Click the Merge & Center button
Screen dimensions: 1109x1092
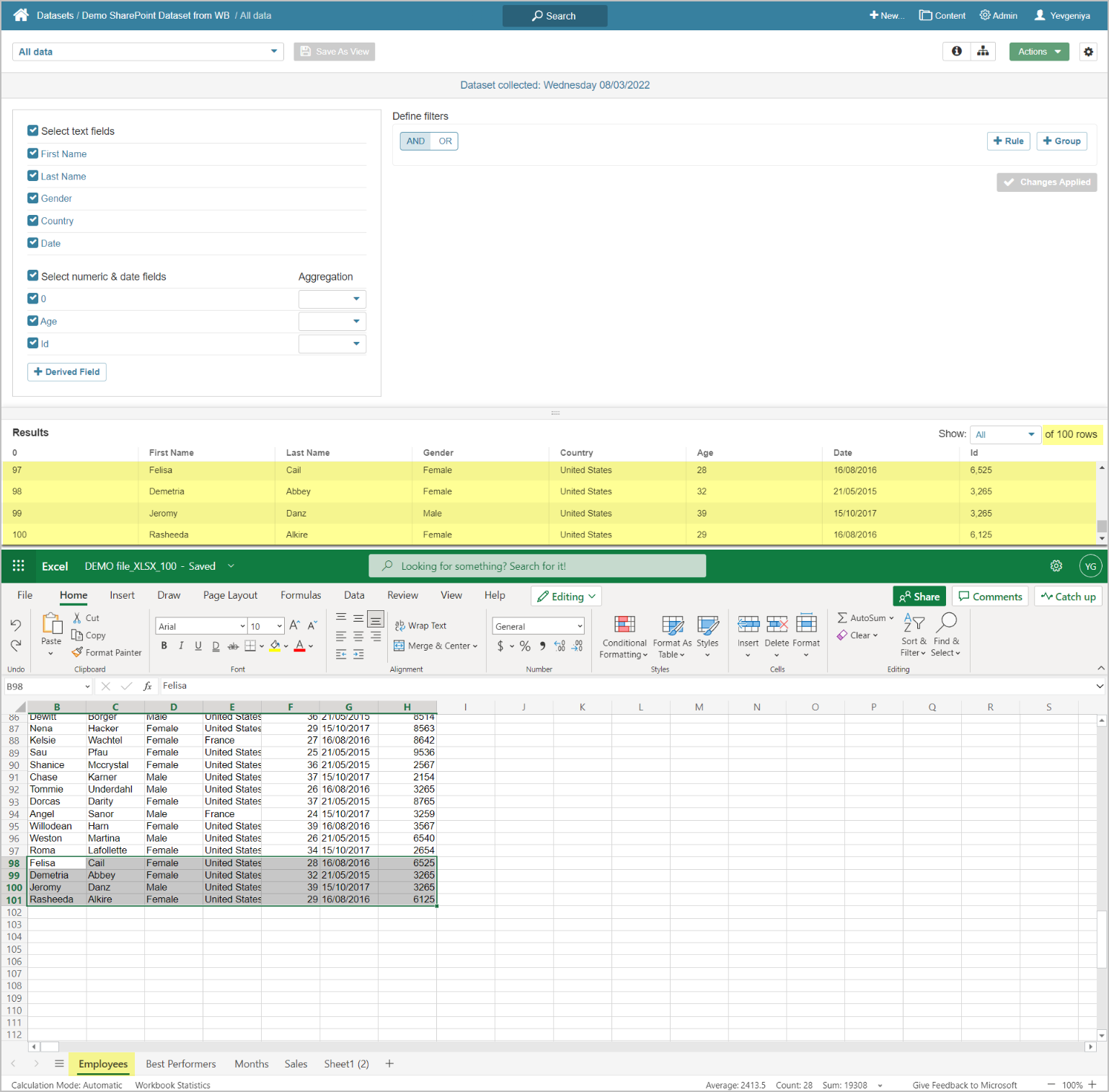[436, 646]
